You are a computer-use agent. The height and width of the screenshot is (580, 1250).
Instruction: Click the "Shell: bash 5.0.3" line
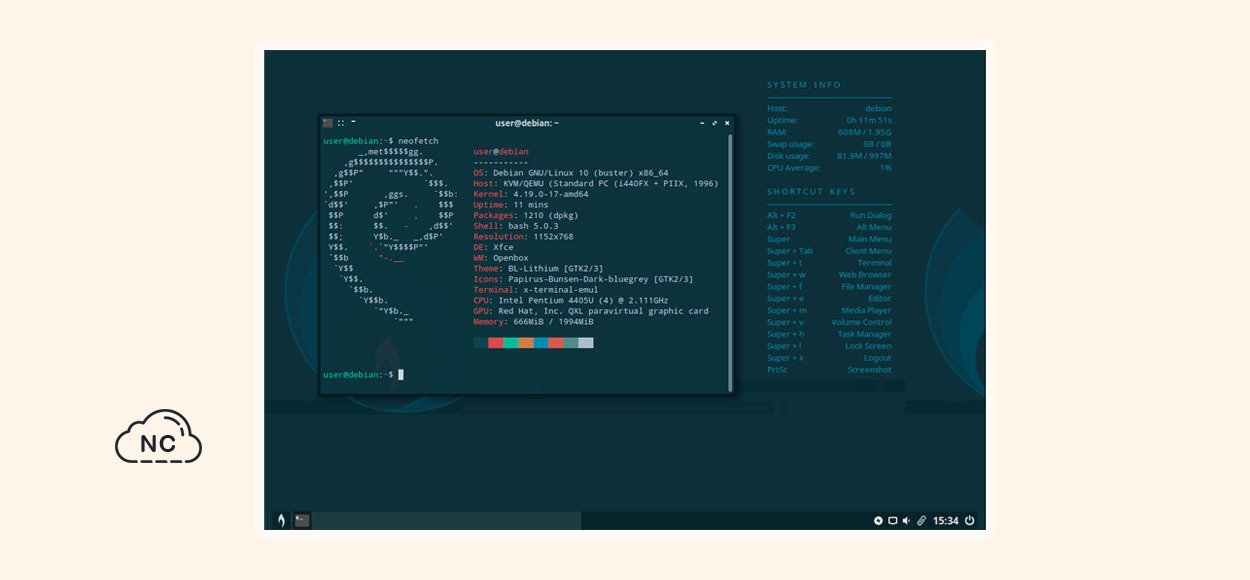(x=516, y=226)
